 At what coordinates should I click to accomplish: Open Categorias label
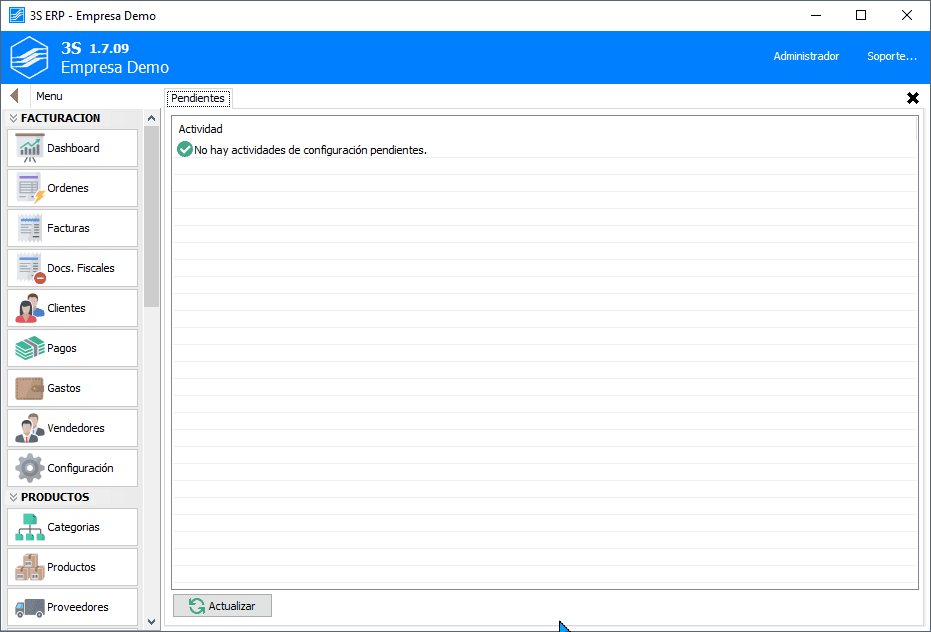coord(74,527)
